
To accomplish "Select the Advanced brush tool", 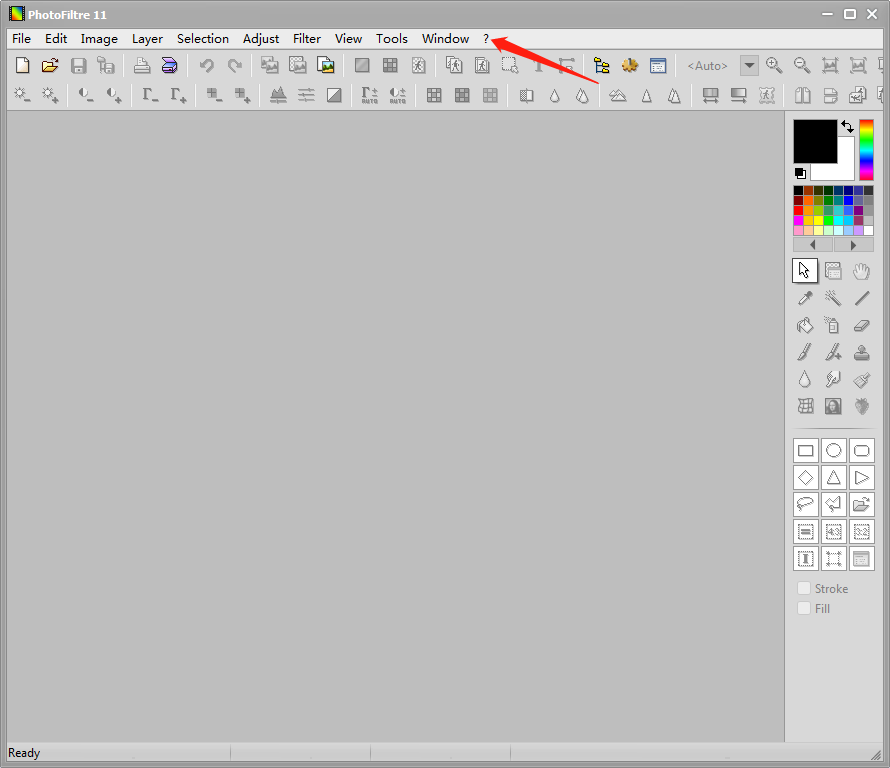I will click(833, 352).
